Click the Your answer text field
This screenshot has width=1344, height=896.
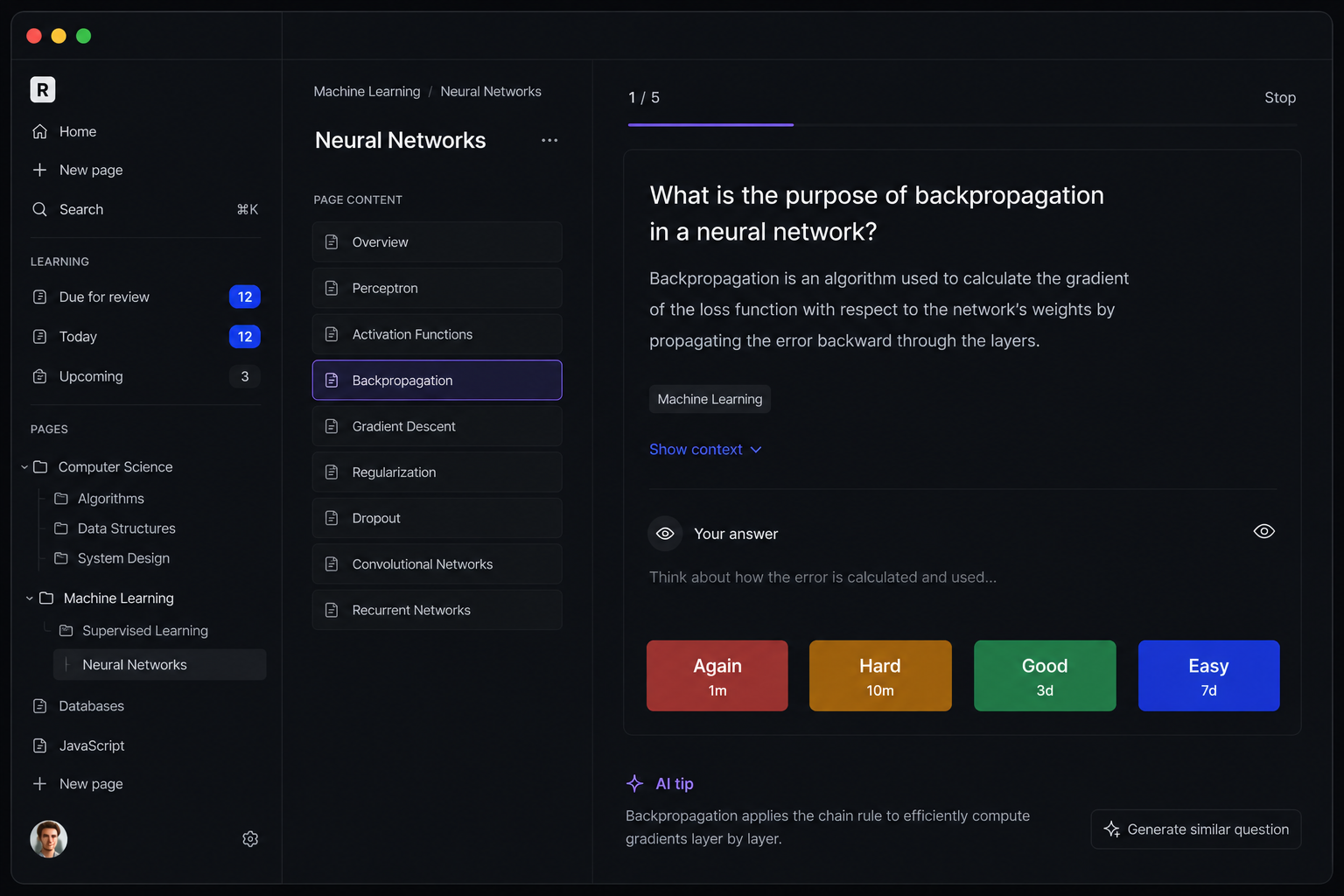coord(962,577)
